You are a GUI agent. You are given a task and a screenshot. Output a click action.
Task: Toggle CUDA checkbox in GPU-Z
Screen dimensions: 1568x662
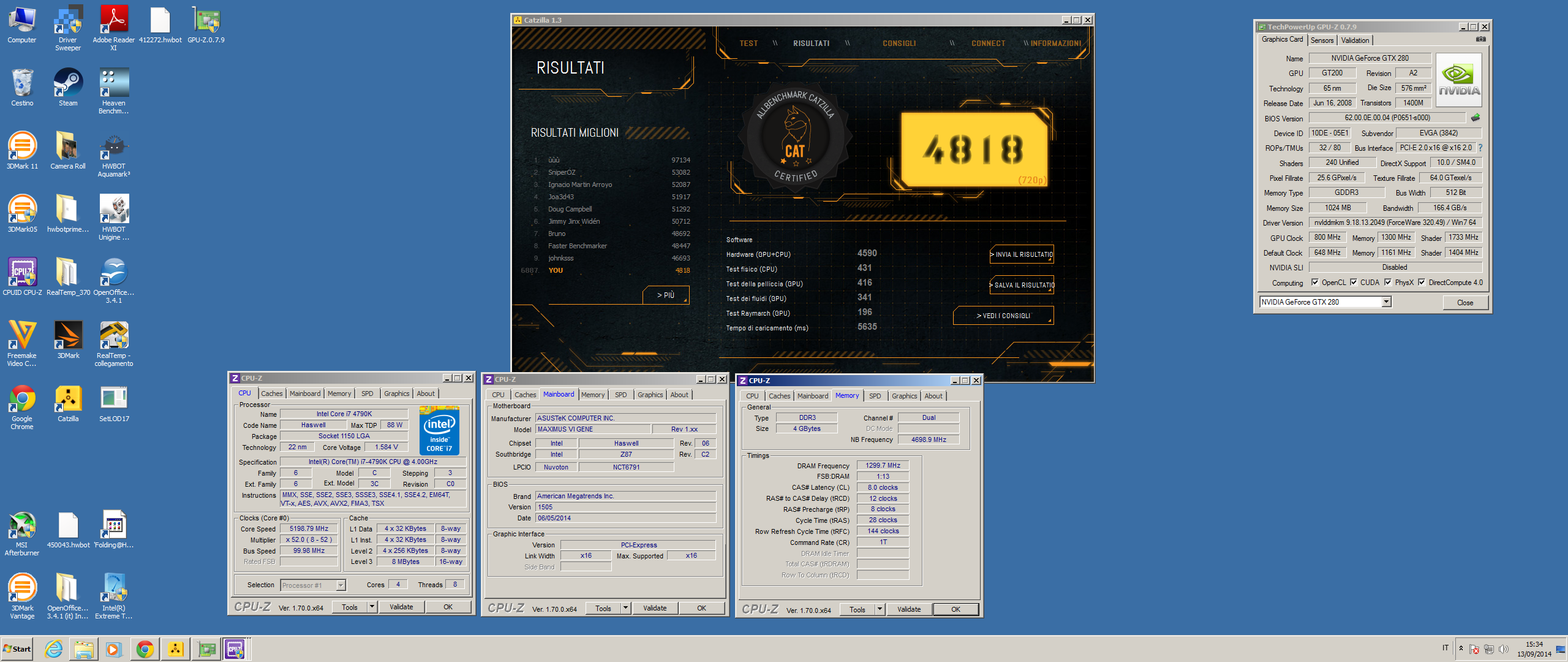click(1354, 283)
